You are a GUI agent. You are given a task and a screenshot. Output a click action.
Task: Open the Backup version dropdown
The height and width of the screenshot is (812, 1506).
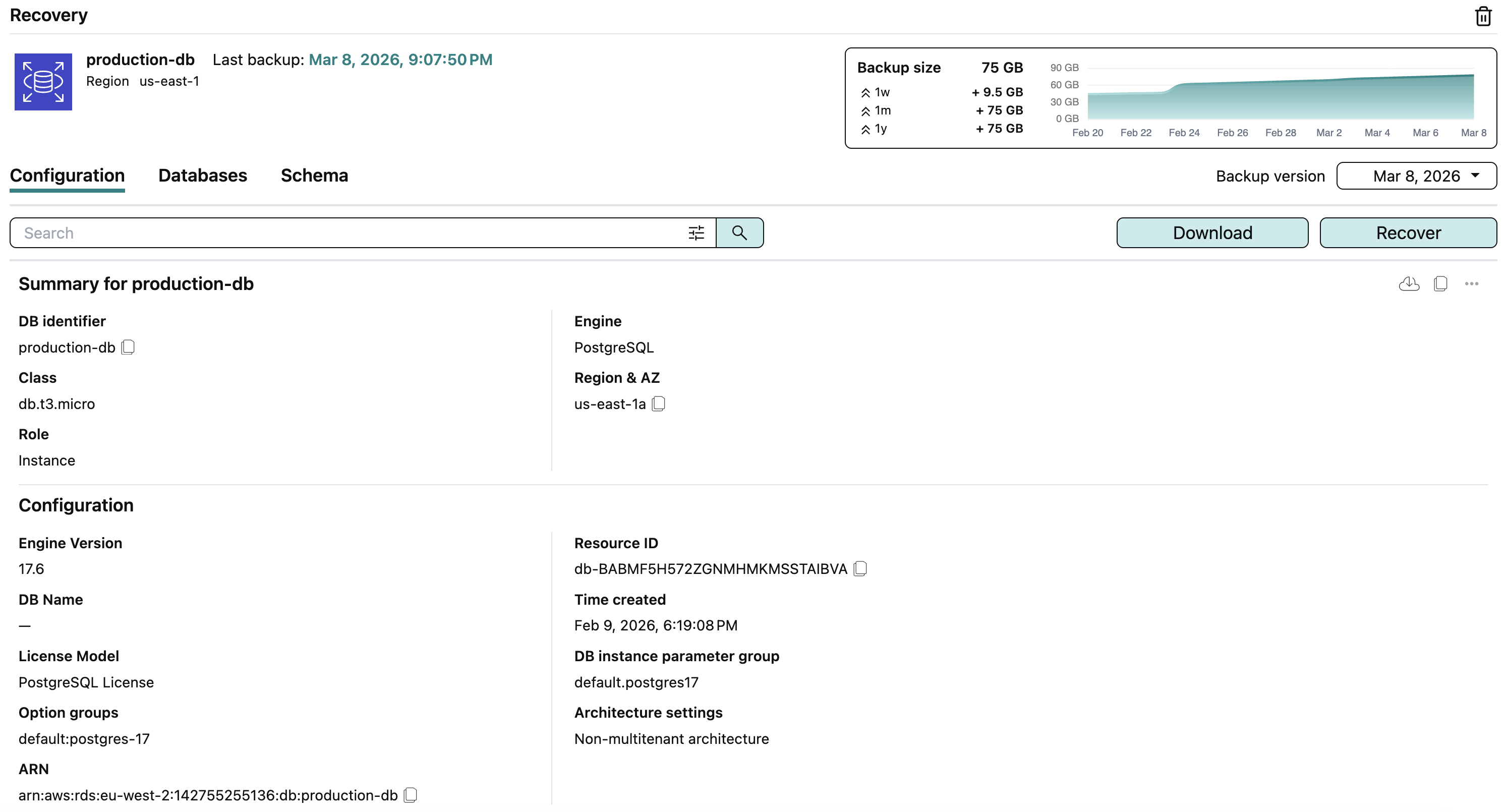coord(1416,176)
